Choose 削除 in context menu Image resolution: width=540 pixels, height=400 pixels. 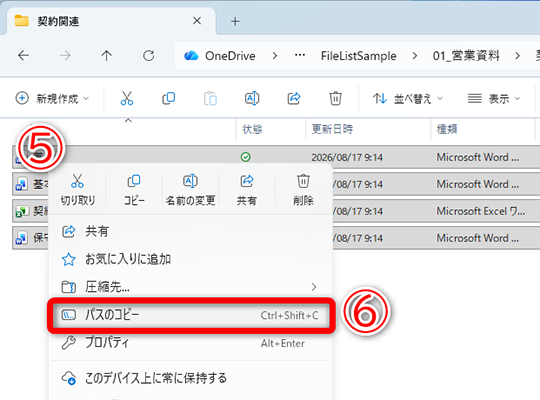pyautogui.click(x=303, y=189)
